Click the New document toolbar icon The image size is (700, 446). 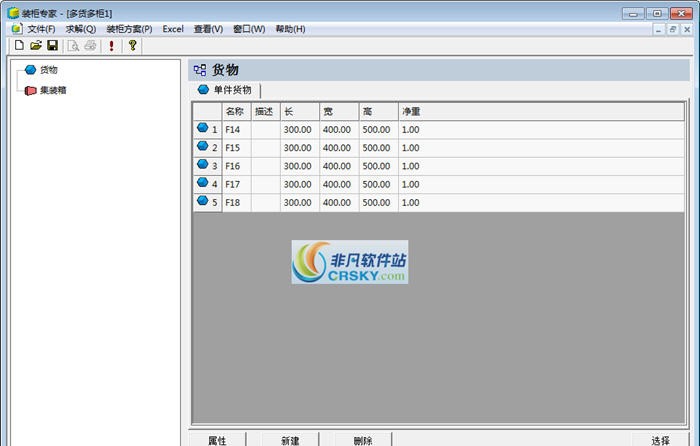tap(18, 46)
